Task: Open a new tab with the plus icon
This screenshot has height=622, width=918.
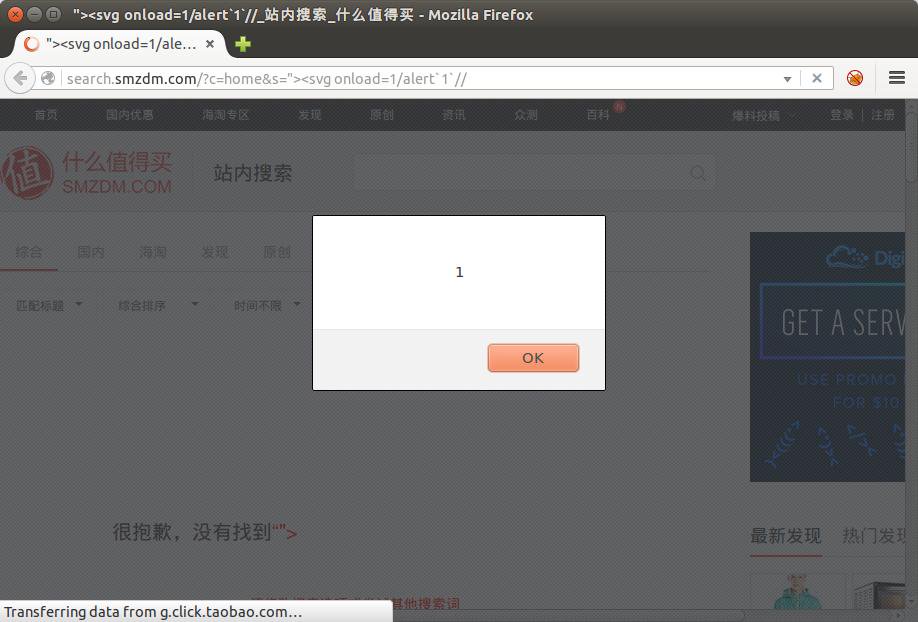Action: (242, 45)
